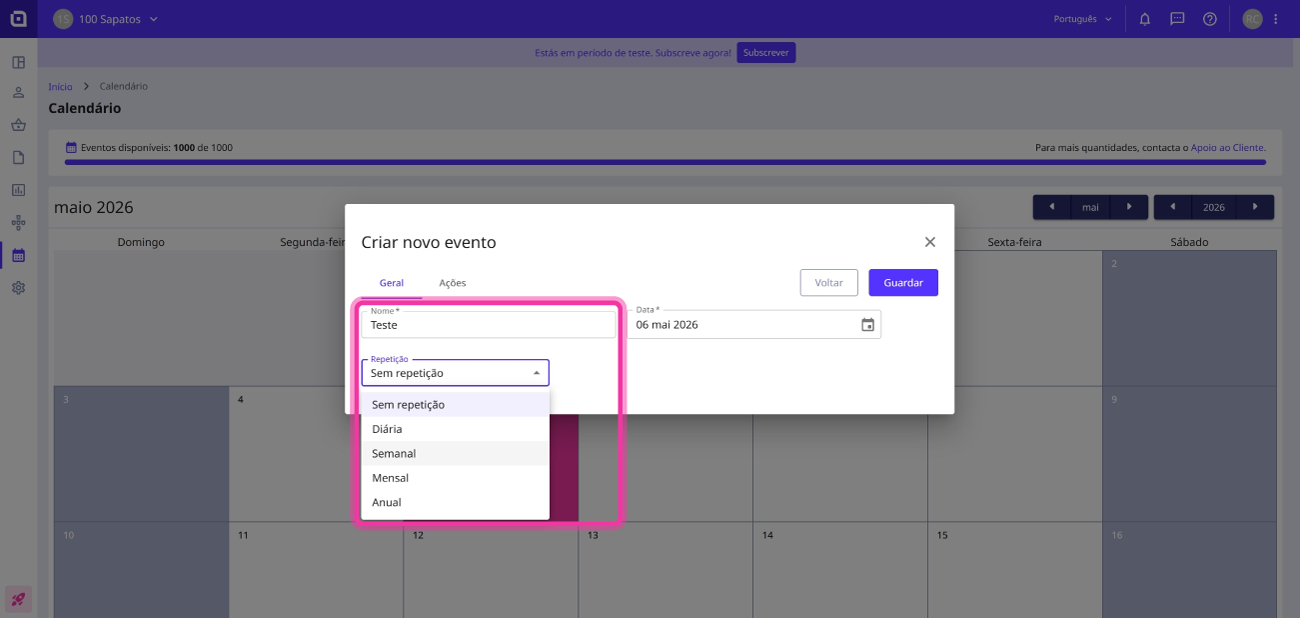Image resolution: width=1300 pixels, height=618 pixels.
Task: Open the Português language dropdown
Action: click(1083, 19)
